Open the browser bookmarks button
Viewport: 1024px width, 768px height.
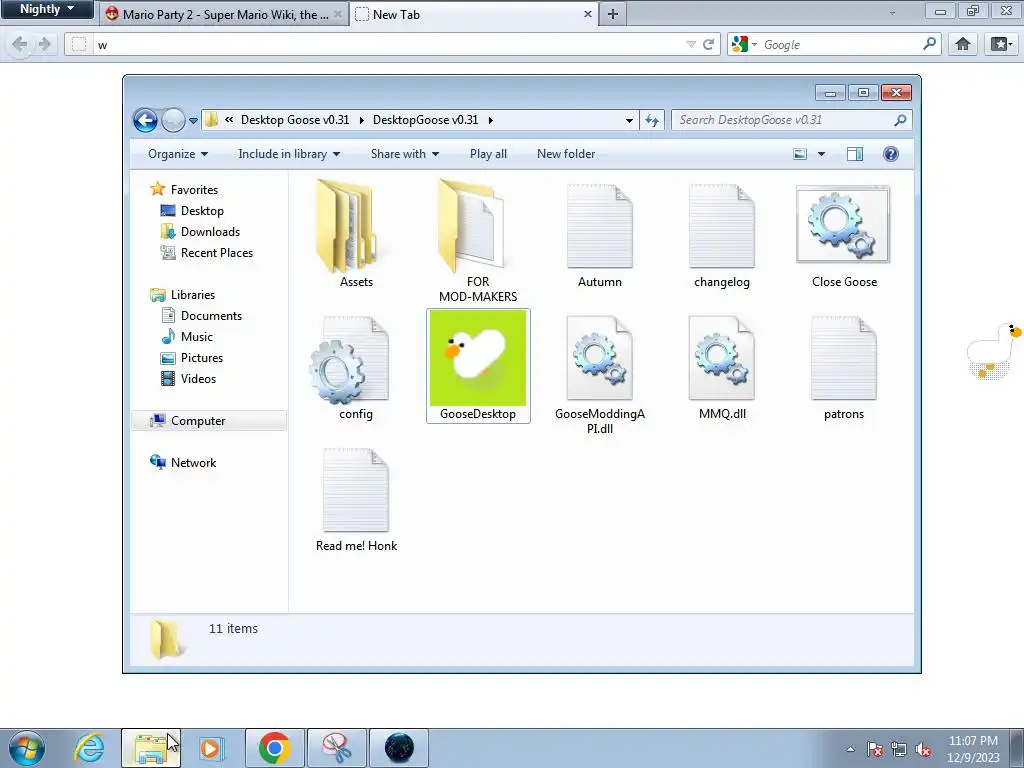[x=1001, y=44]
